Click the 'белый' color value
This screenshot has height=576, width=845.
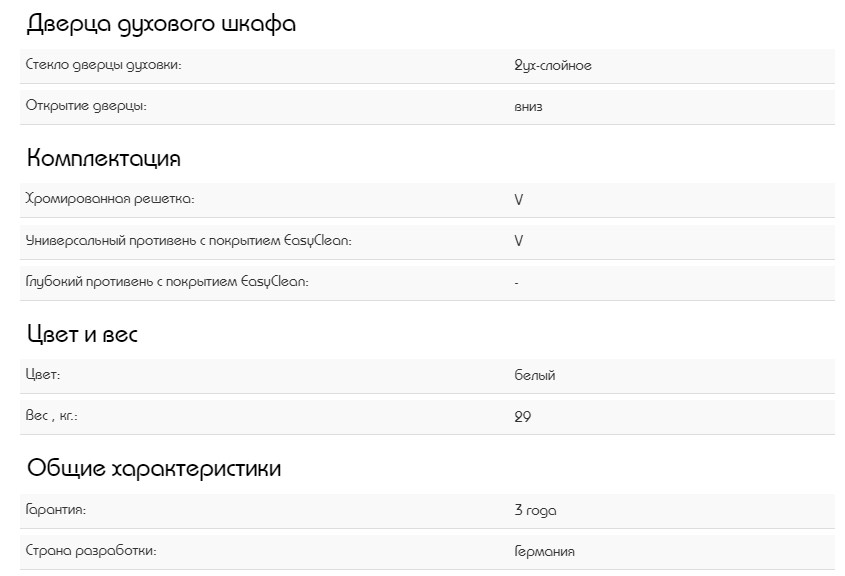click(x=534, y=375)
